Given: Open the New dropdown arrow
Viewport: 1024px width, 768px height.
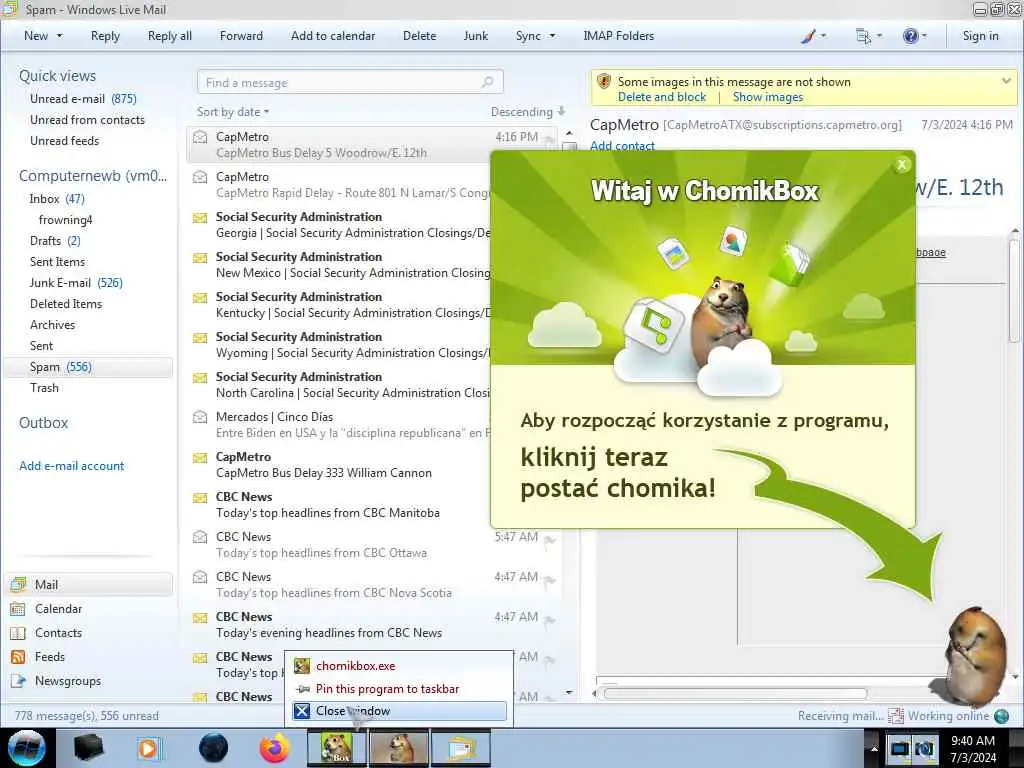Looking at the screenshot, I should point(60,36).
